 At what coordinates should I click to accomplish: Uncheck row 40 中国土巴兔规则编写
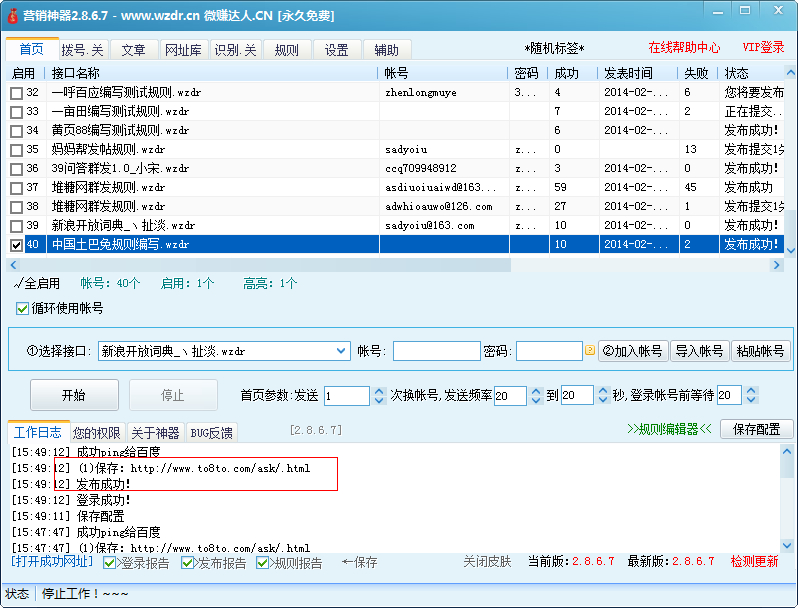click(16, 245)
